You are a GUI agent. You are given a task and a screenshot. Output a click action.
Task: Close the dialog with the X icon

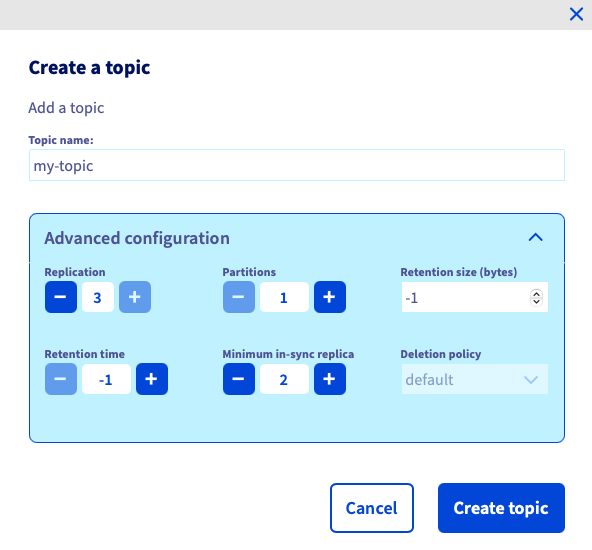pos(576,14)
